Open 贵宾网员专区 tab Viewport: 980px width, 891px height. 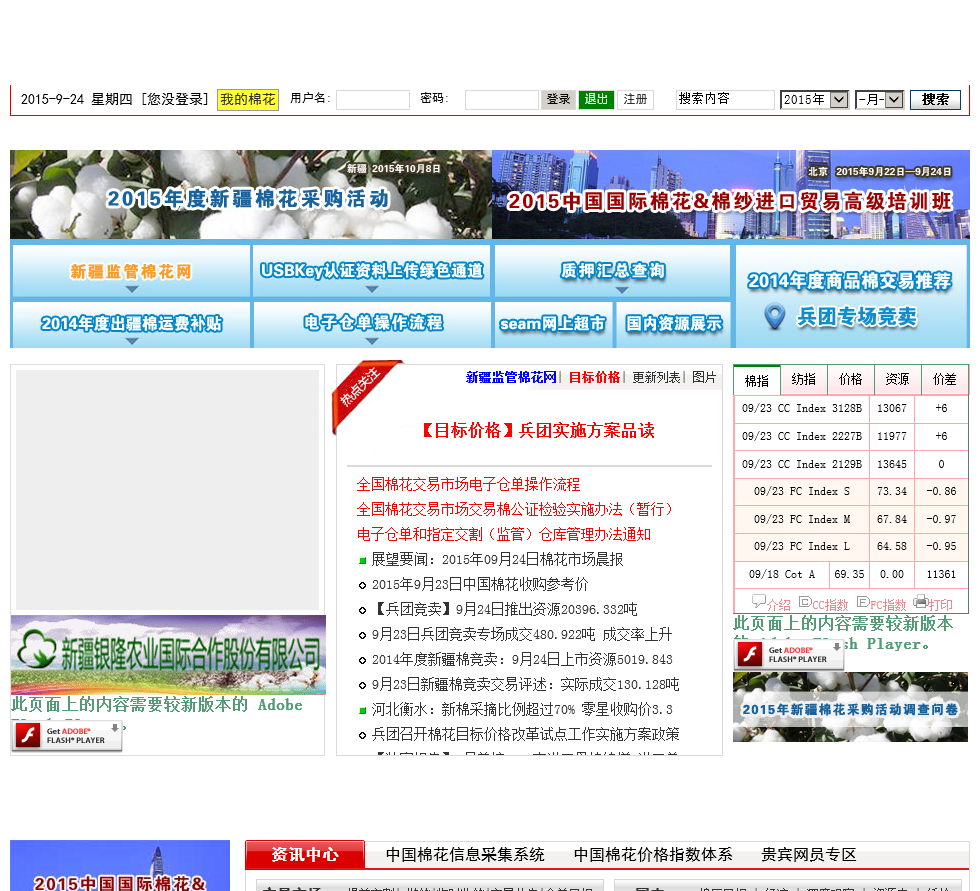[x=809, y=854]
